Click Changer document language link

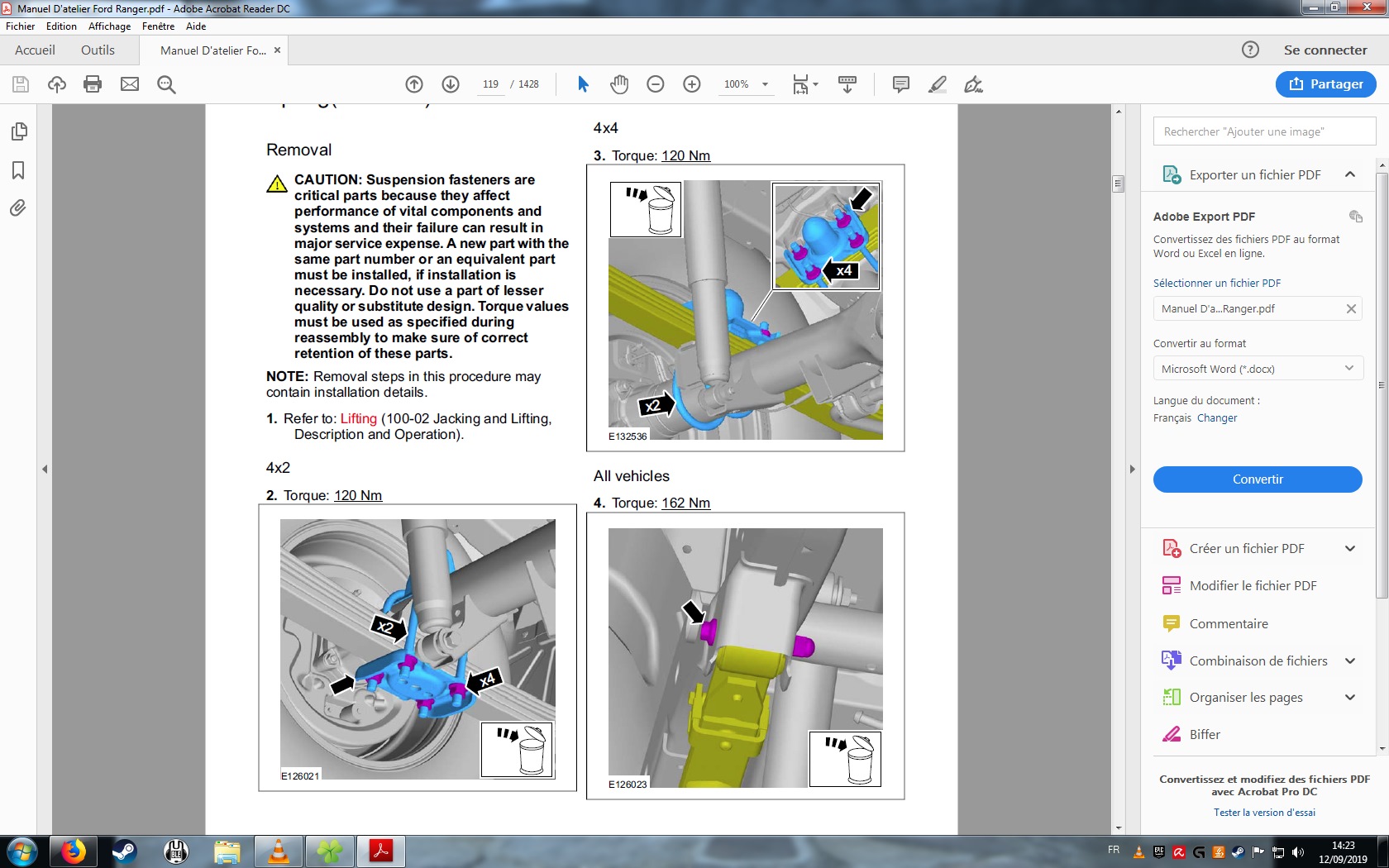1217,418
